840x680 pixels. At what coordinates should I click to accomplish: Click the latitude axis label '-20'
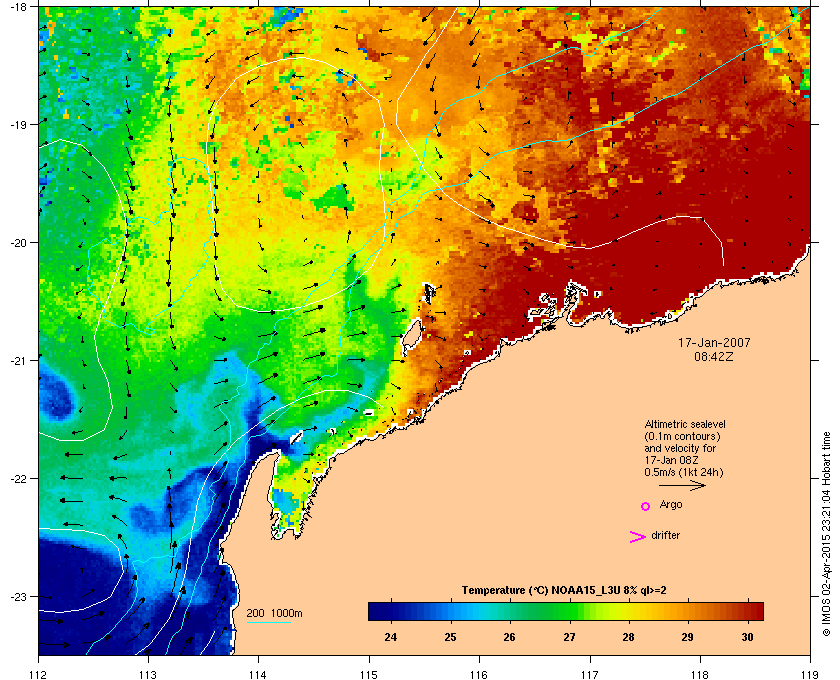point(18,242)
